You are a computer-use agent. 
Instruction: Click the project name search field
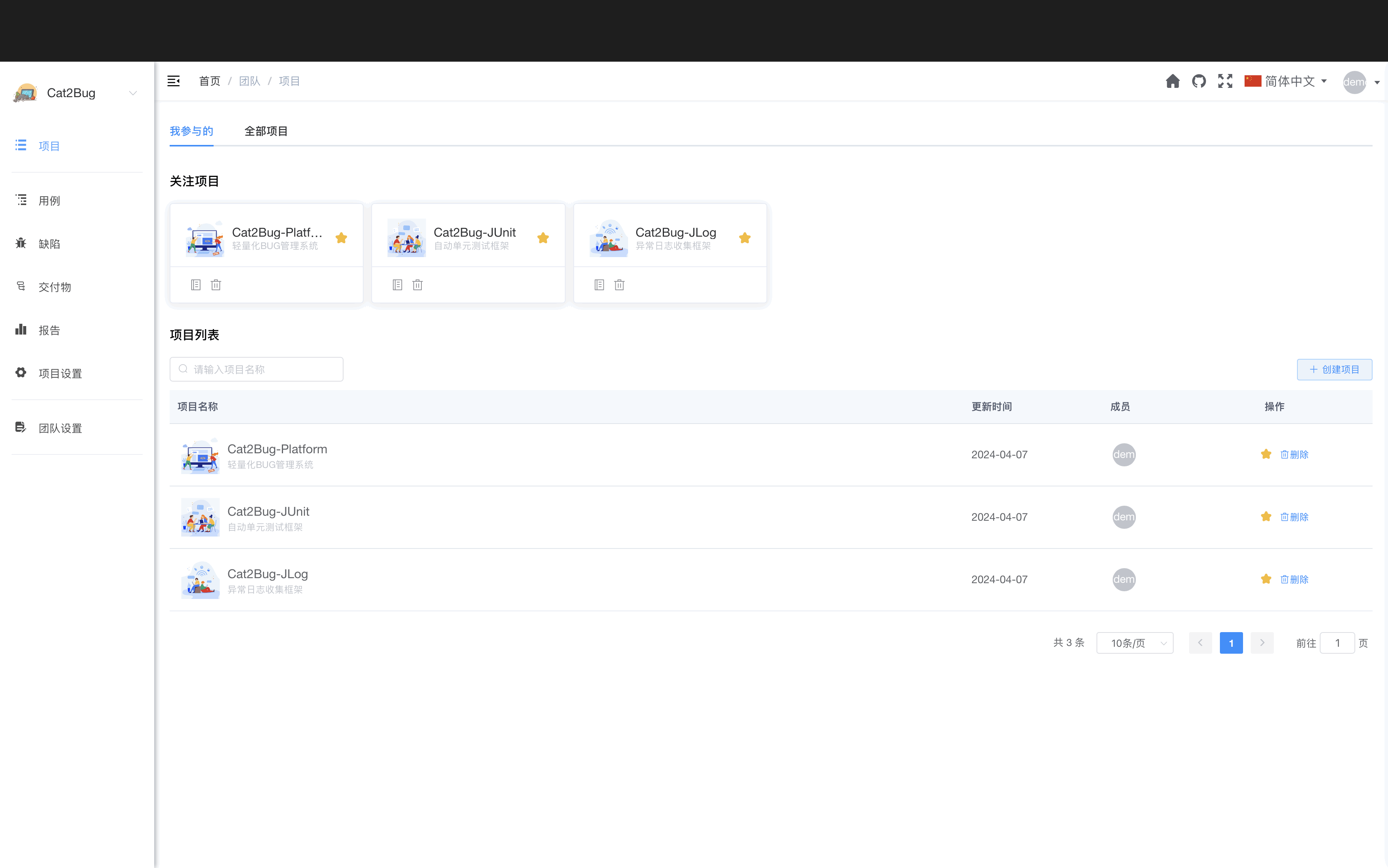click(257, 369)
